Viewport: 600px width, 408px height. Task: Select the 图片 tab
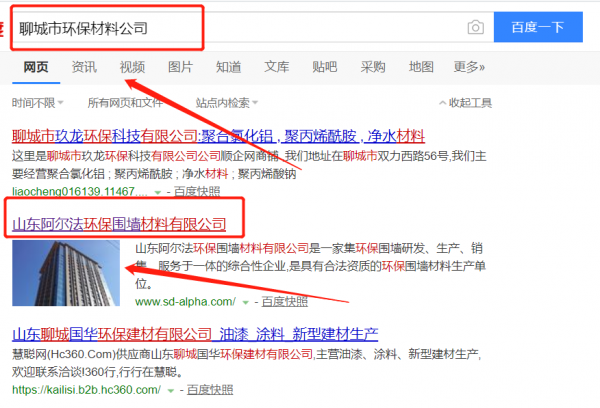pyautogui.click(x=181, y=67)
